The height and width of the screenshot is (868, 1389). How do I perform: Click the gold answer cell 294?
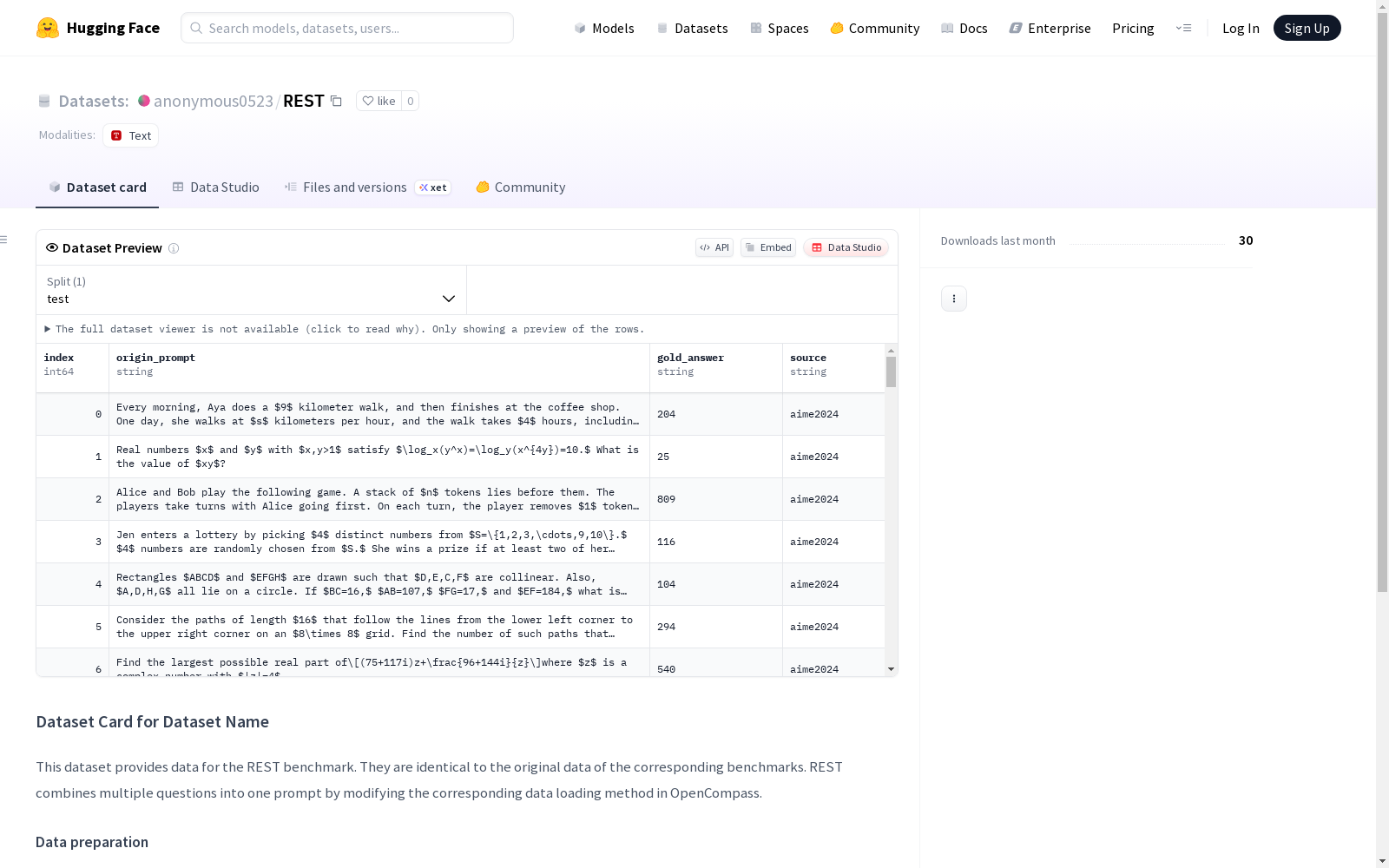[x=716, y=627]
